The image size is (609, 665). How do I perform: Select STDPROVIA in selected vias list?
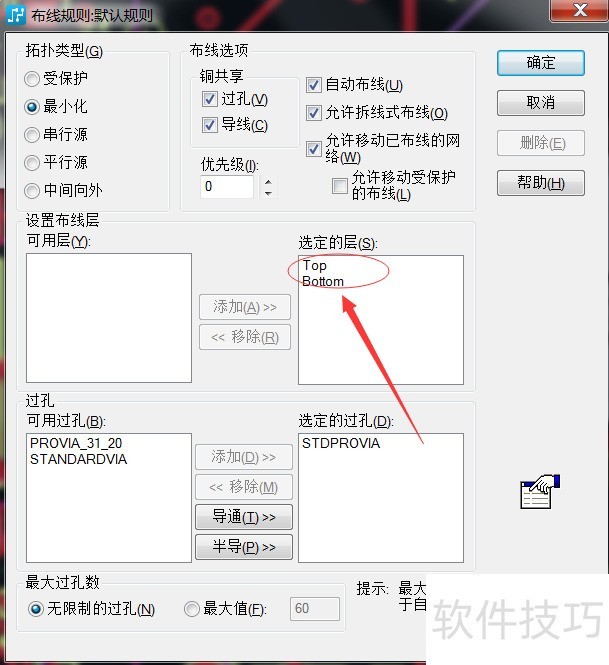(x=341, y=443)
